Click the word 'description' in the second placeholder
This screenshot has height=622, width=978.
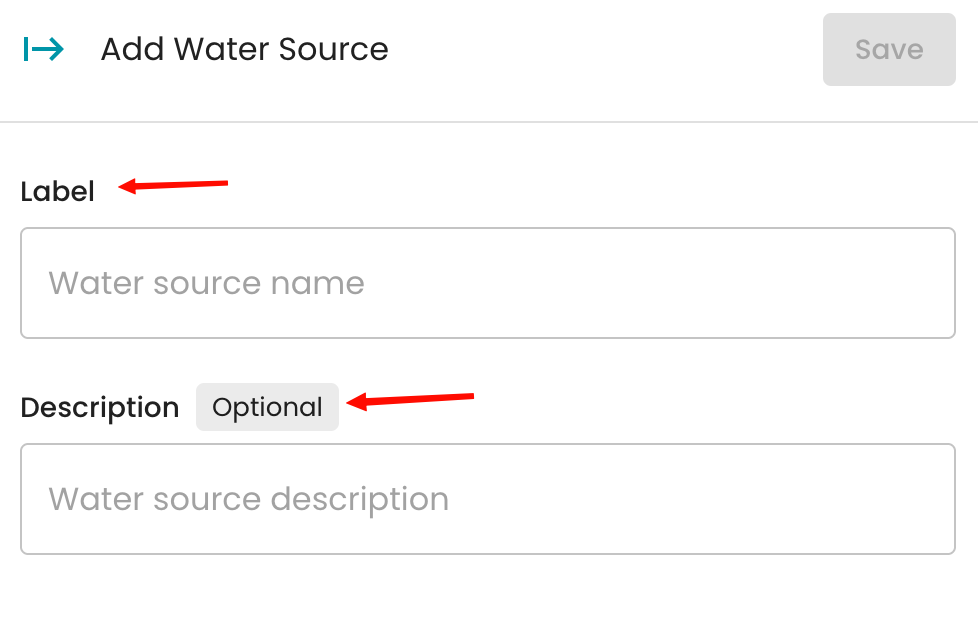360,500
